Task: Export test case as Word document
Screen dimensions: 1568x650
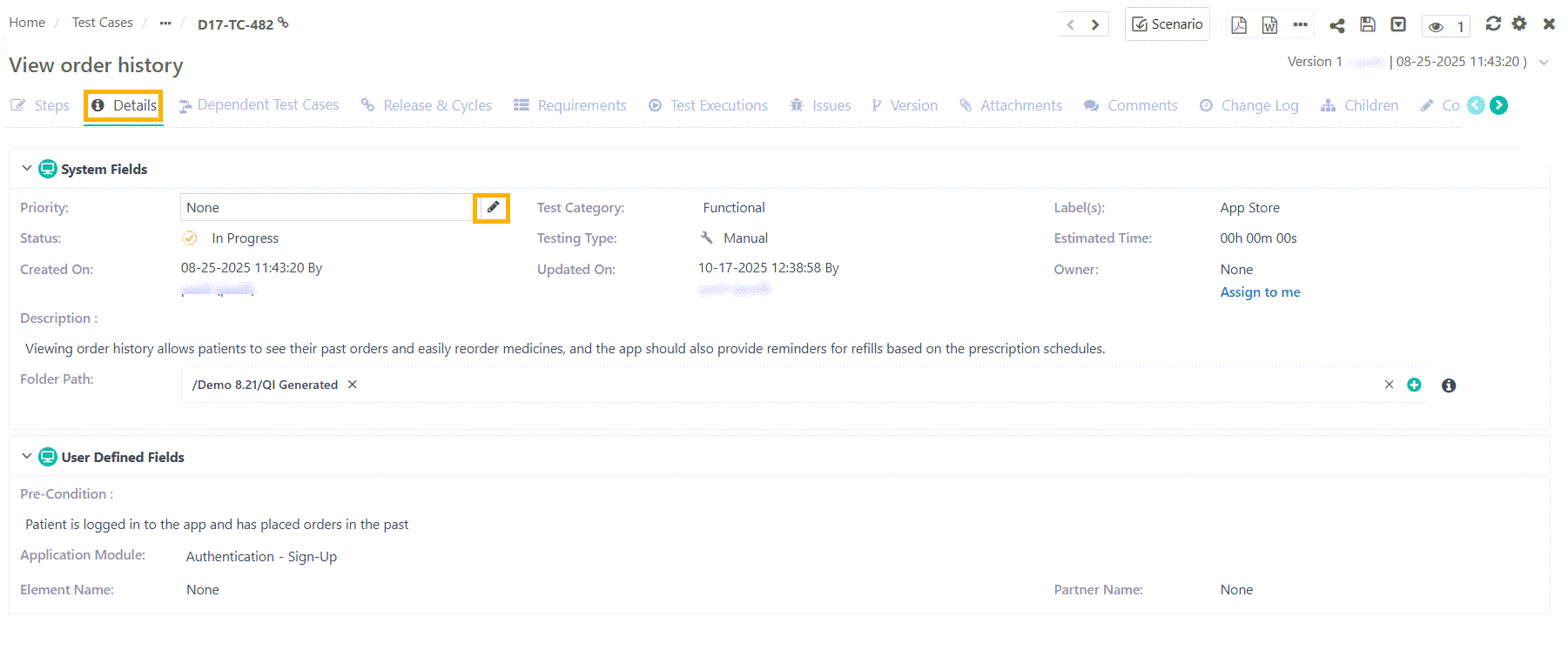Action: click(x=1269, y=25)
